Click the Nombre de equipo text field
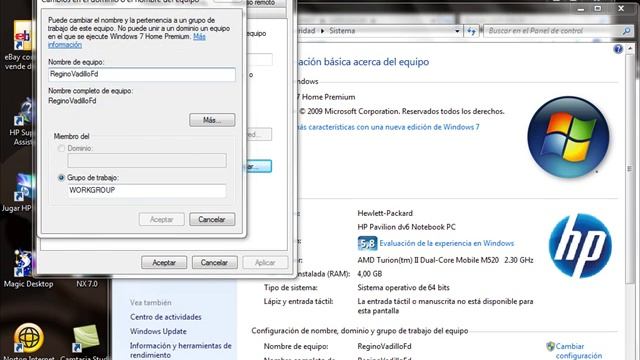The height and width of the screenshot is (360, 640). click(142, 74)
